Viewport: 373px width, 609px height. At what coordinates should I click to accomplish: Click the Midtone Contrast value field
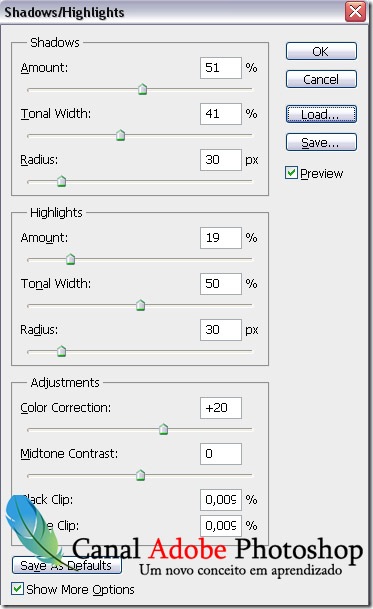[x=221, y=454]
